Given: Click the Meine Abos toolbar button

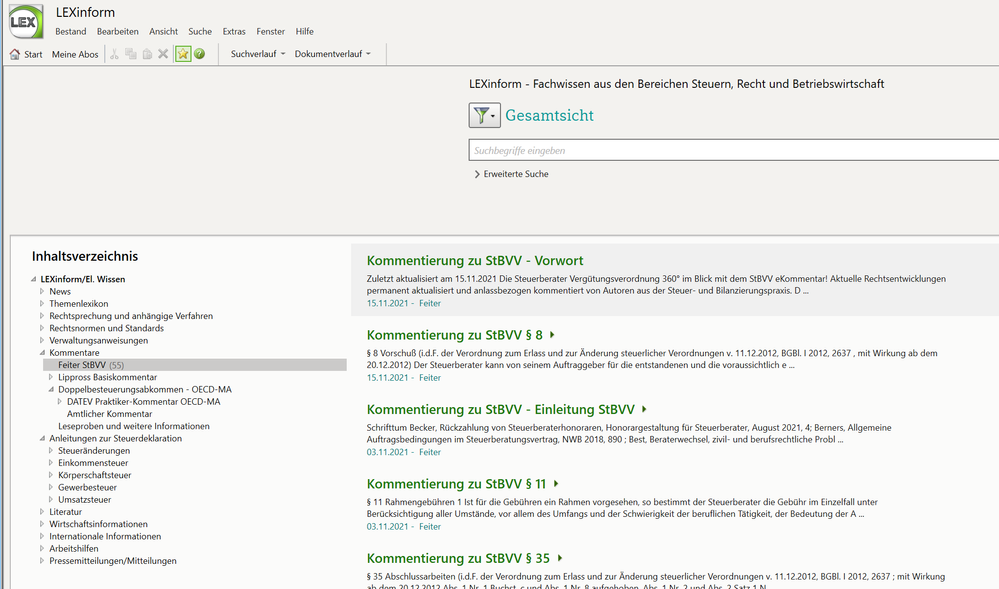Looking at the screenshot, I should coord(75,54).
